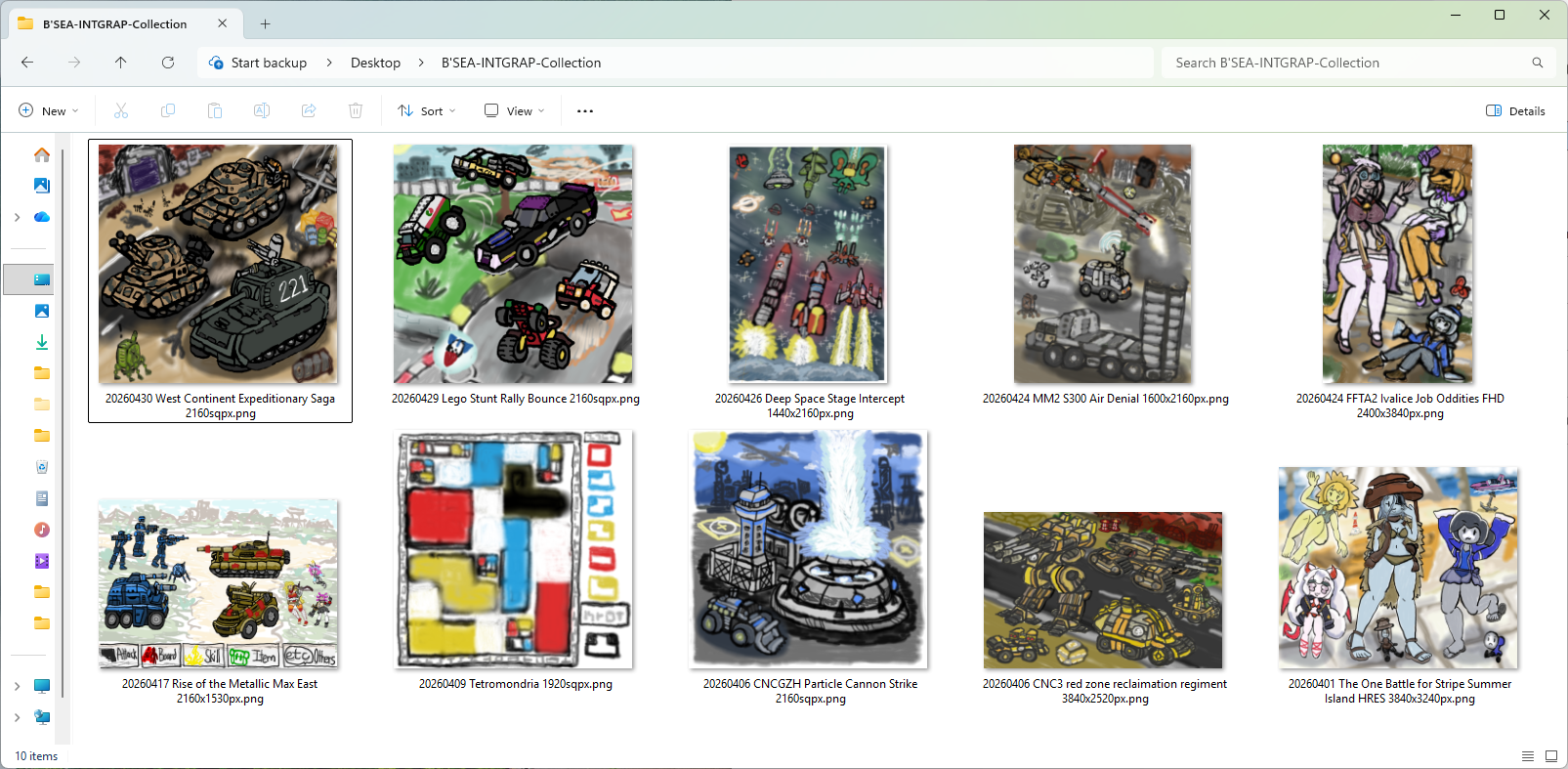Click the Rename icon in toolbar

[x=262, y=110]
